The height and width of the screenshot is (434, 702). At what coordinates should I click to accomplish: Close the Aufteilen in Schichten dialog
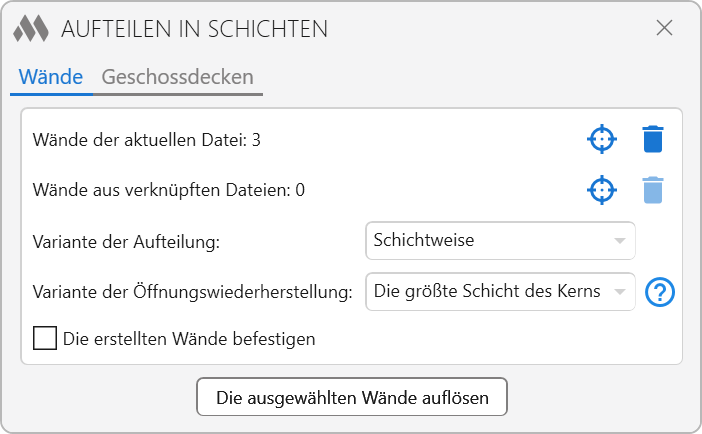(x=664, y=28)
